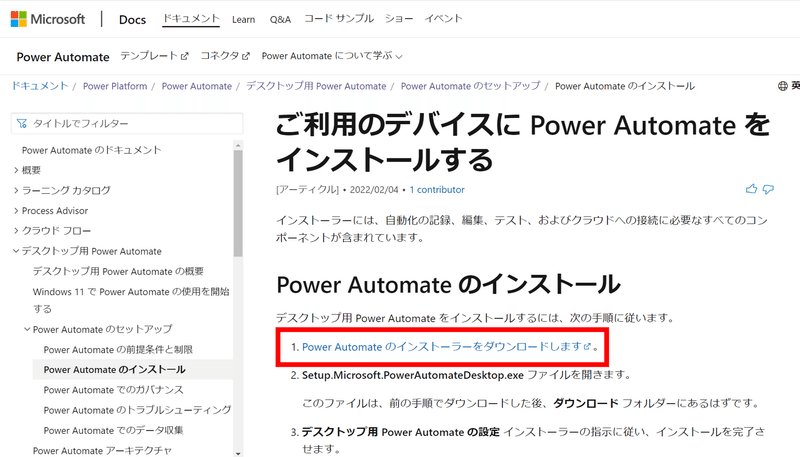Click the sidebar scroll up arrow

(x=238, y=145)
